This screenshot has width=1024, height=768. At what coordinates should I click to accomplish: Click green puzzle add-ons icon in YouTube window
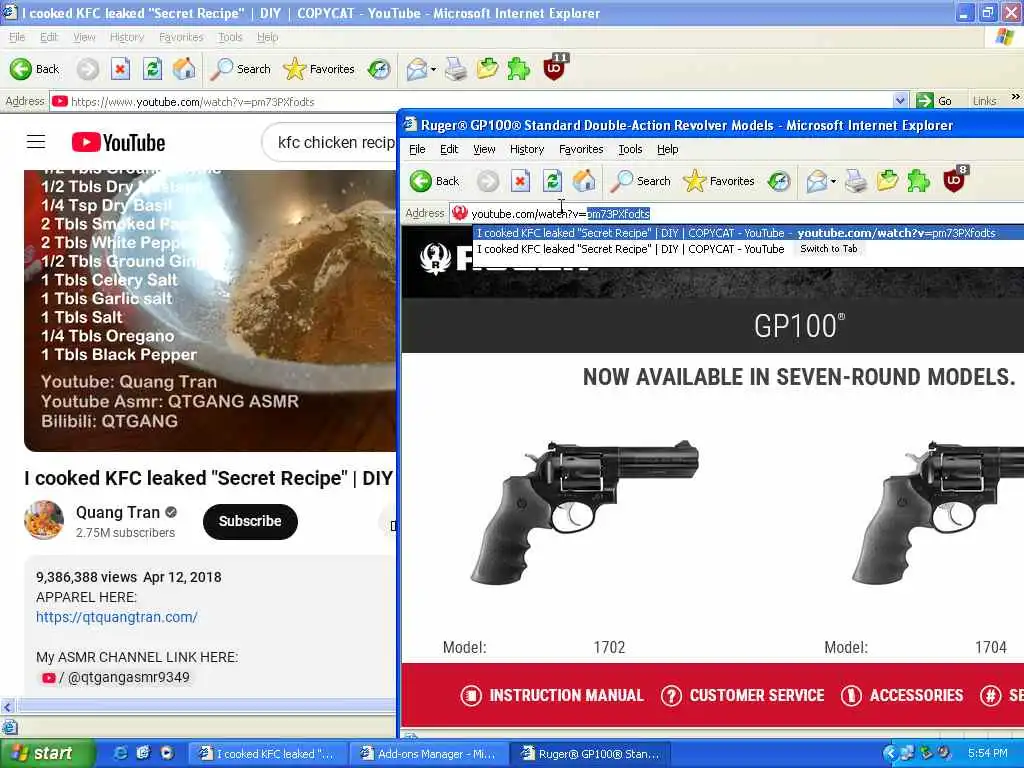tap(519, 69)
